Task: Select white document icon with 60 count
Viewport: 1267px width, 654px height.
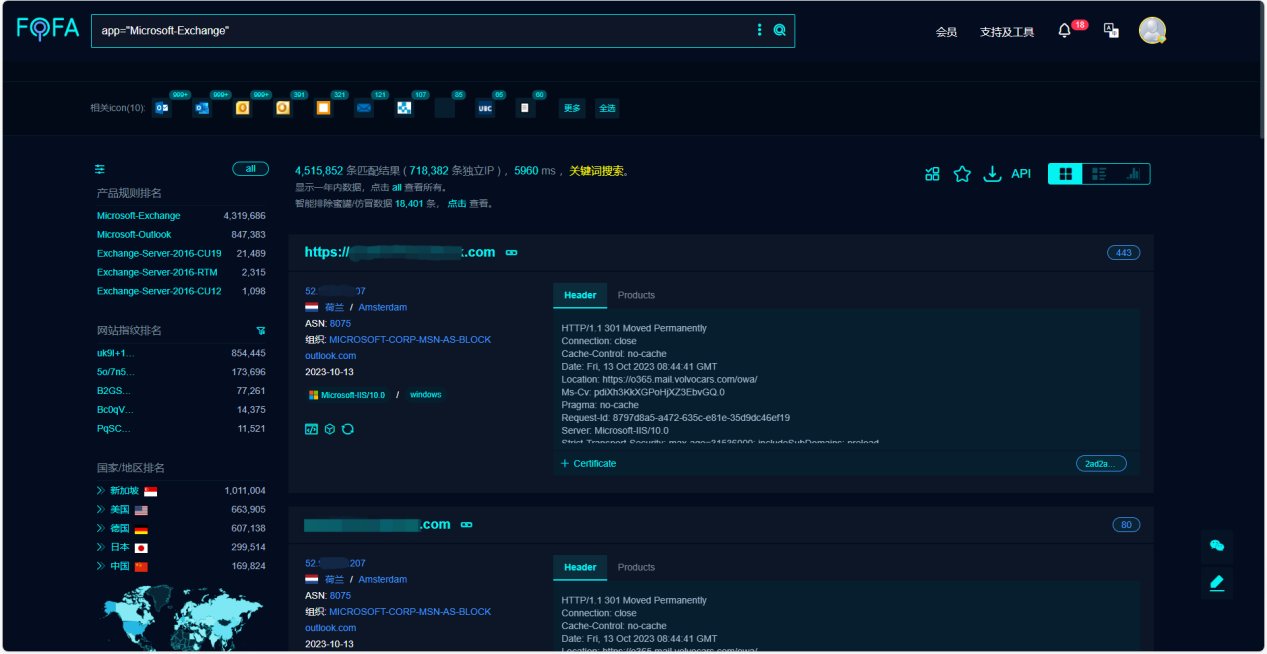Action: [x=525, y=108]
